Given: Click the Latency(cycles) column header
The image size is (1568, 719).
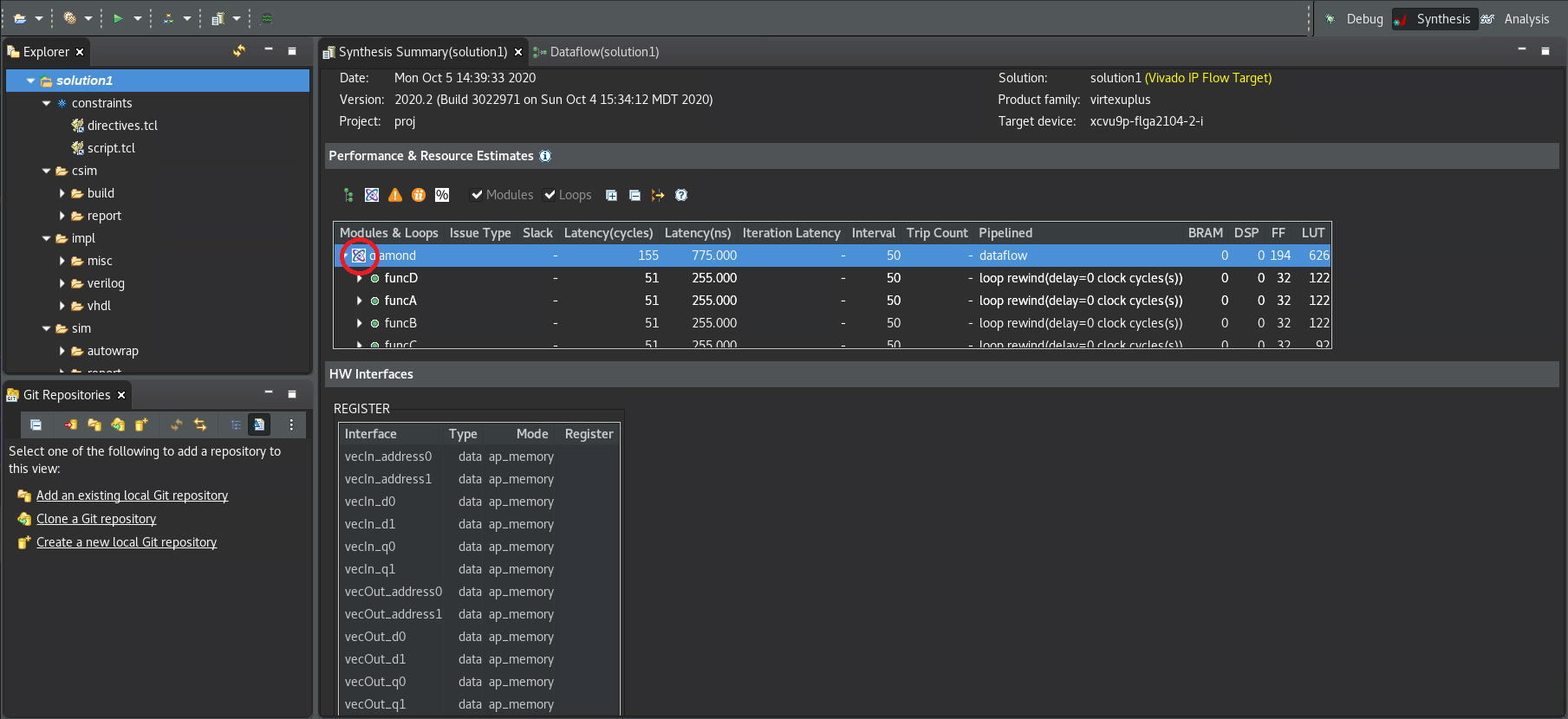Looking at the screenshot, I should click(x=608, y=233).
